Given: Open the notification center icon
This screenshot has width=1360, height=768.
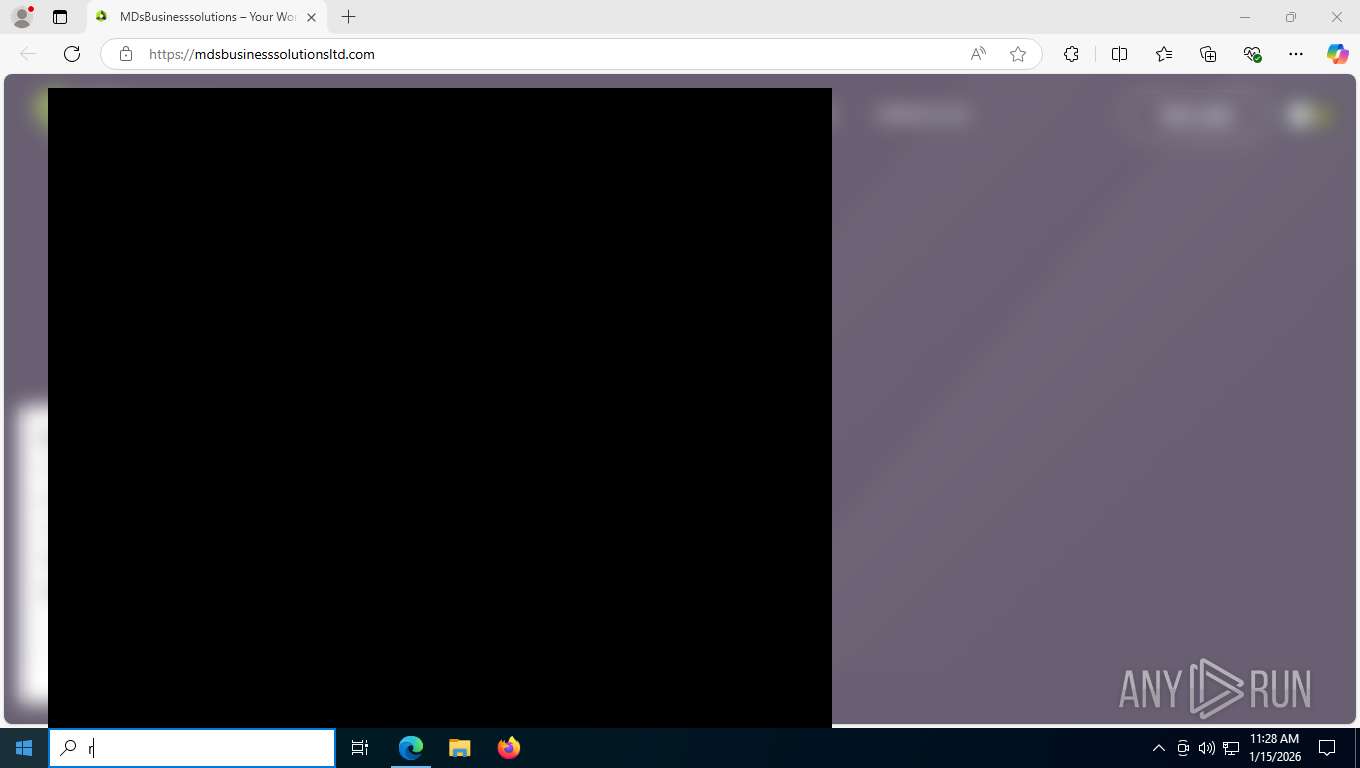Looking at the screenshot, I should pos(1327,748).
